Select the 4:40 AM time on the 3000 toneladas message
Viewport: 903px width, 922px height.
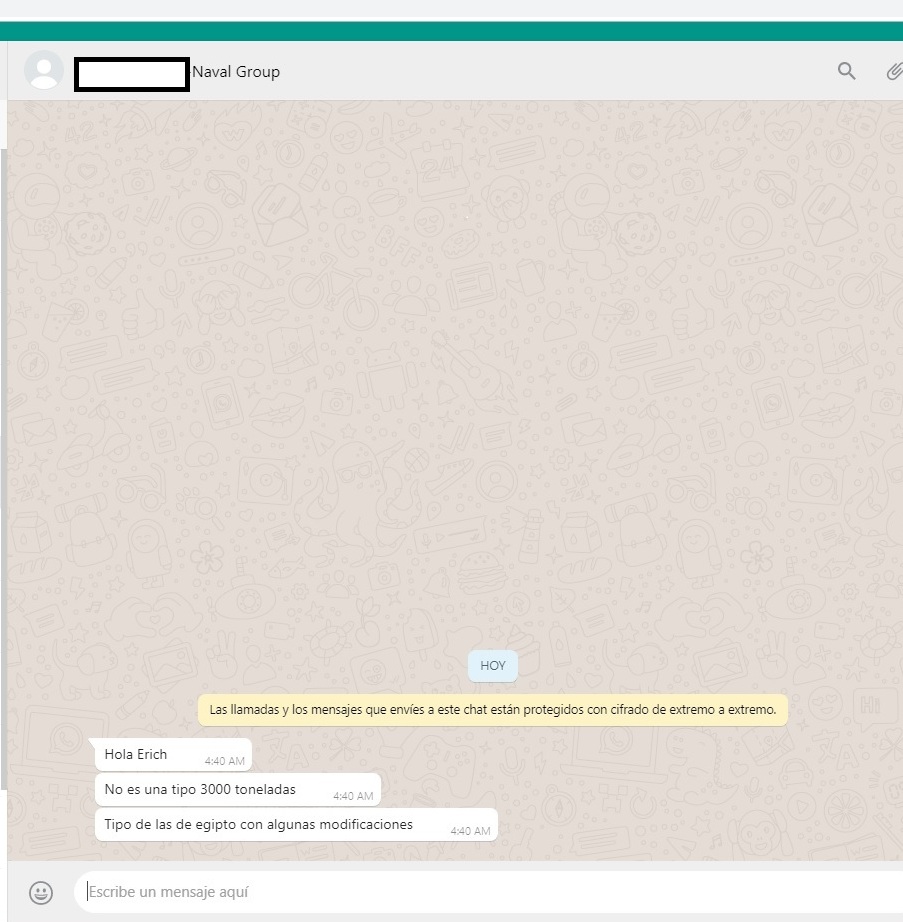(353, 796)
